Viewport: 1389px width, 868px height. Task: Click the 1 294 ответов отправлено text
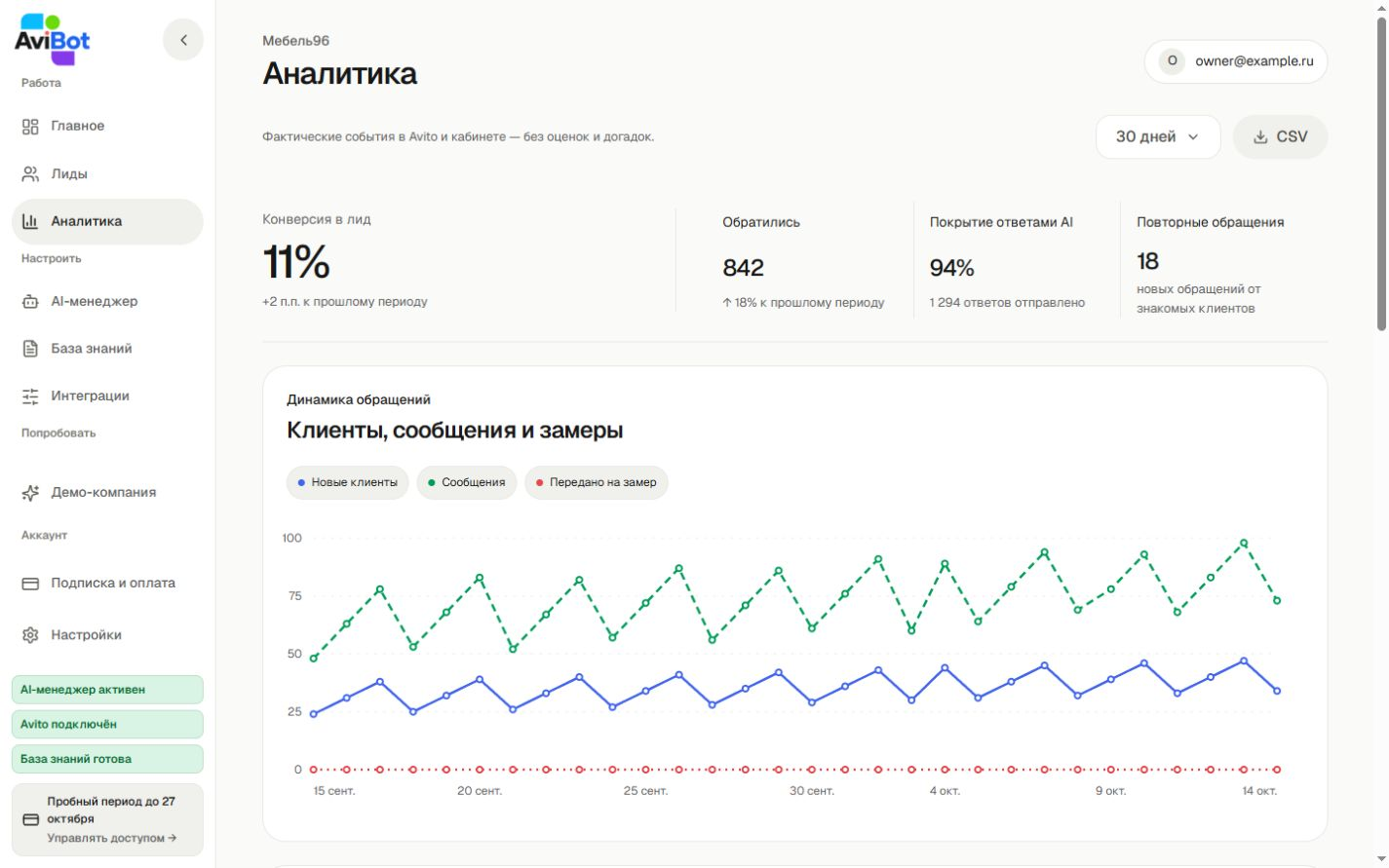[1007, 302]
